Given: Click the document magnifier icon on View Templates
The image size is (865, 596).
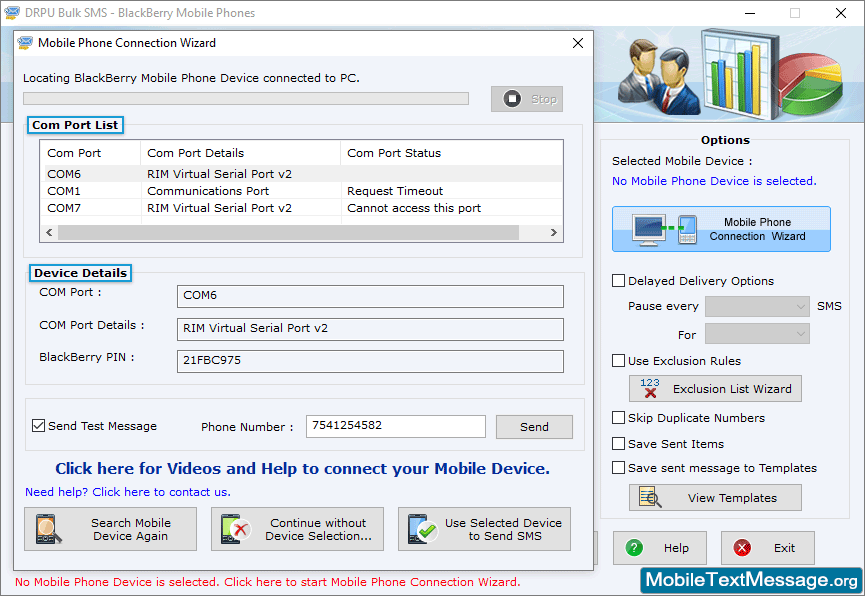Looking at the screenshot, I should pos(650,497).
